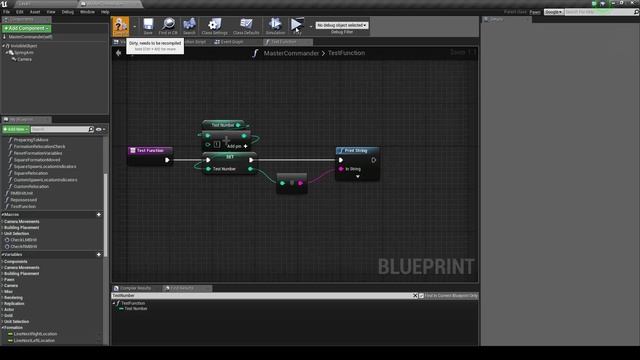The height and width of the screenshot is (360, 640).
Task: Open the Asset menu
Action: click(35, 12)
